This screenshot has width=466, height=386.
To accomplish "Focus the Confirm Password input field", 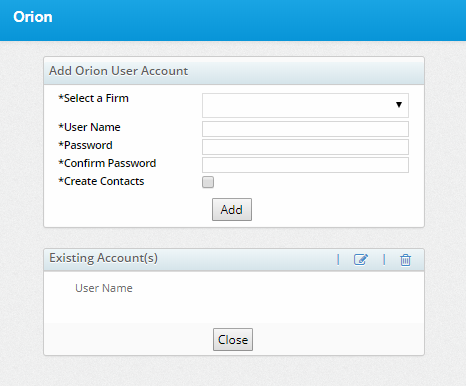I will pyautogui.click(x=305, y=165).
